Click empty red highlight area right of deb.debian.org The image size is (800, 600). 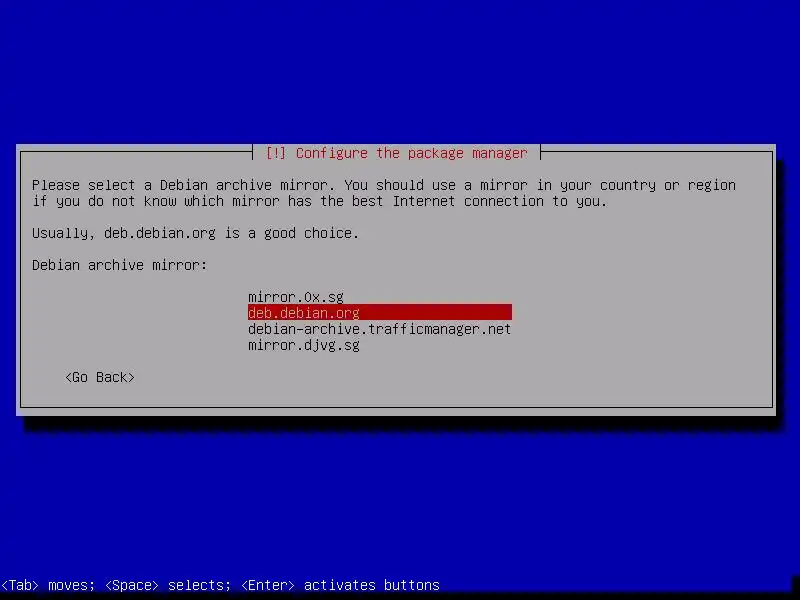pos(436,312)
